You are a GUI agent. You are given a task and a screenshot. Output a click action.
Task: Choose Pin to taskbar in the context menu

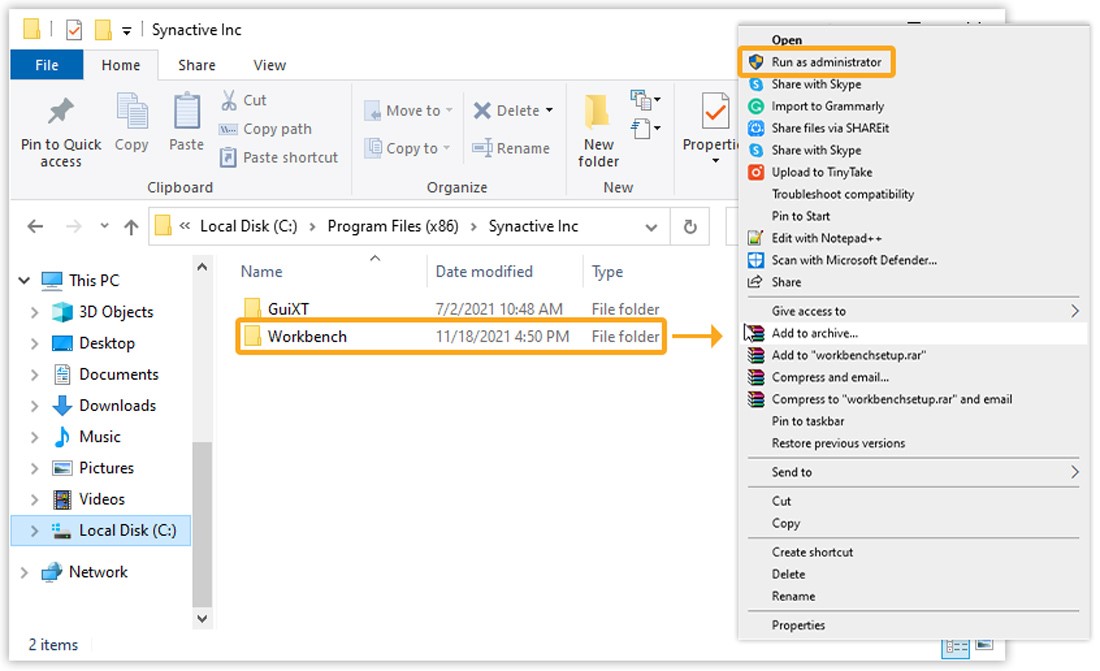click(807, 421)
